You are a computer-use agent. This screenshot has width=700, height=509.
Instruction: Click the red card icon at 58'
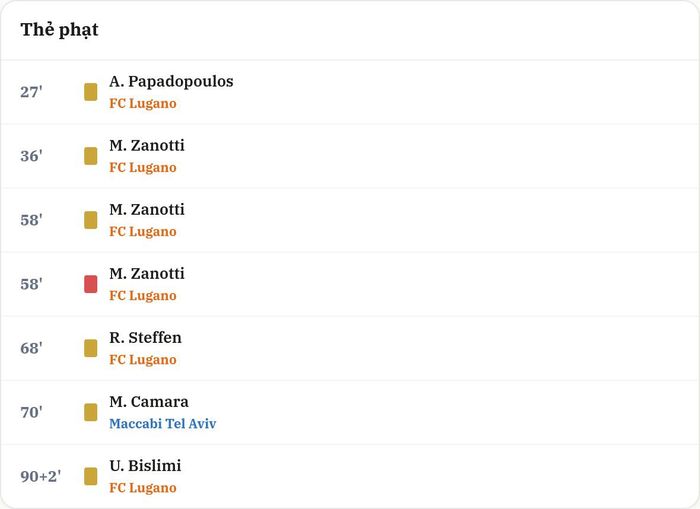[x=91, y=284]
